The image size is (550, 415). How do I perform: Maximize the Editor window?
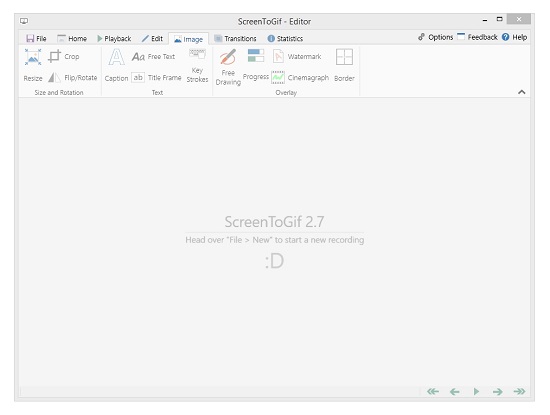point(499,19)
